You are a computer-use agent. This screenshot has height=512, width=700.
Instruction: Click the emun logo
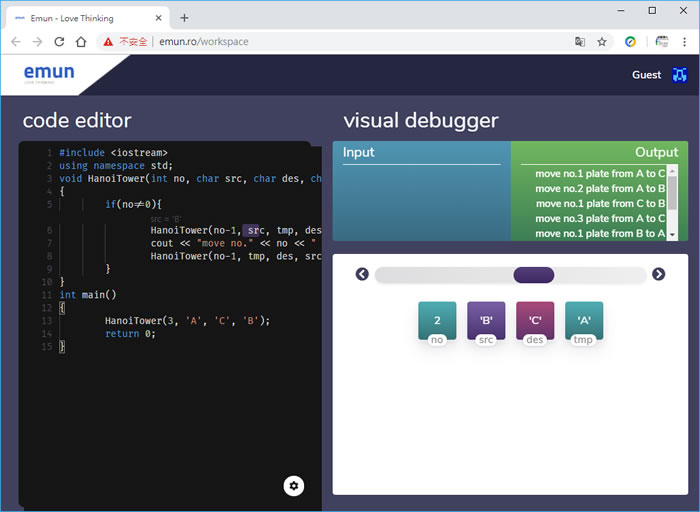[x=50, y=73]
